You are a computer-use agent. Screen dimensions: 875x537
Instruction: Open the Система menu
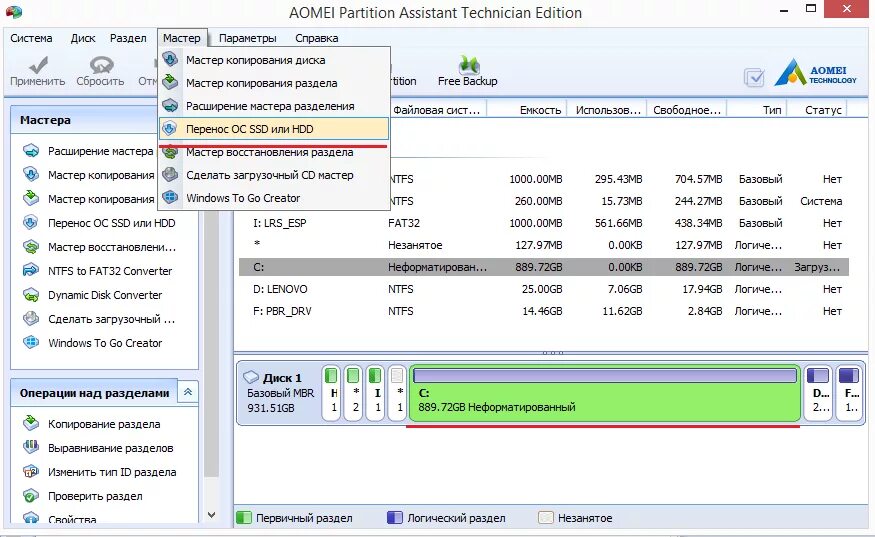click(x=31, y=38)
